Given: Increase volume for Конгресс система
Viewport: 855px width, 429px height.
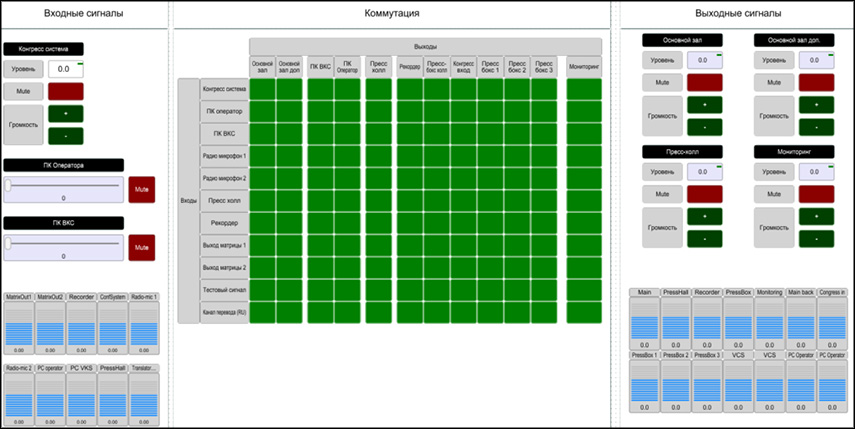Looking at the screenshot, I should coord(66,113).
